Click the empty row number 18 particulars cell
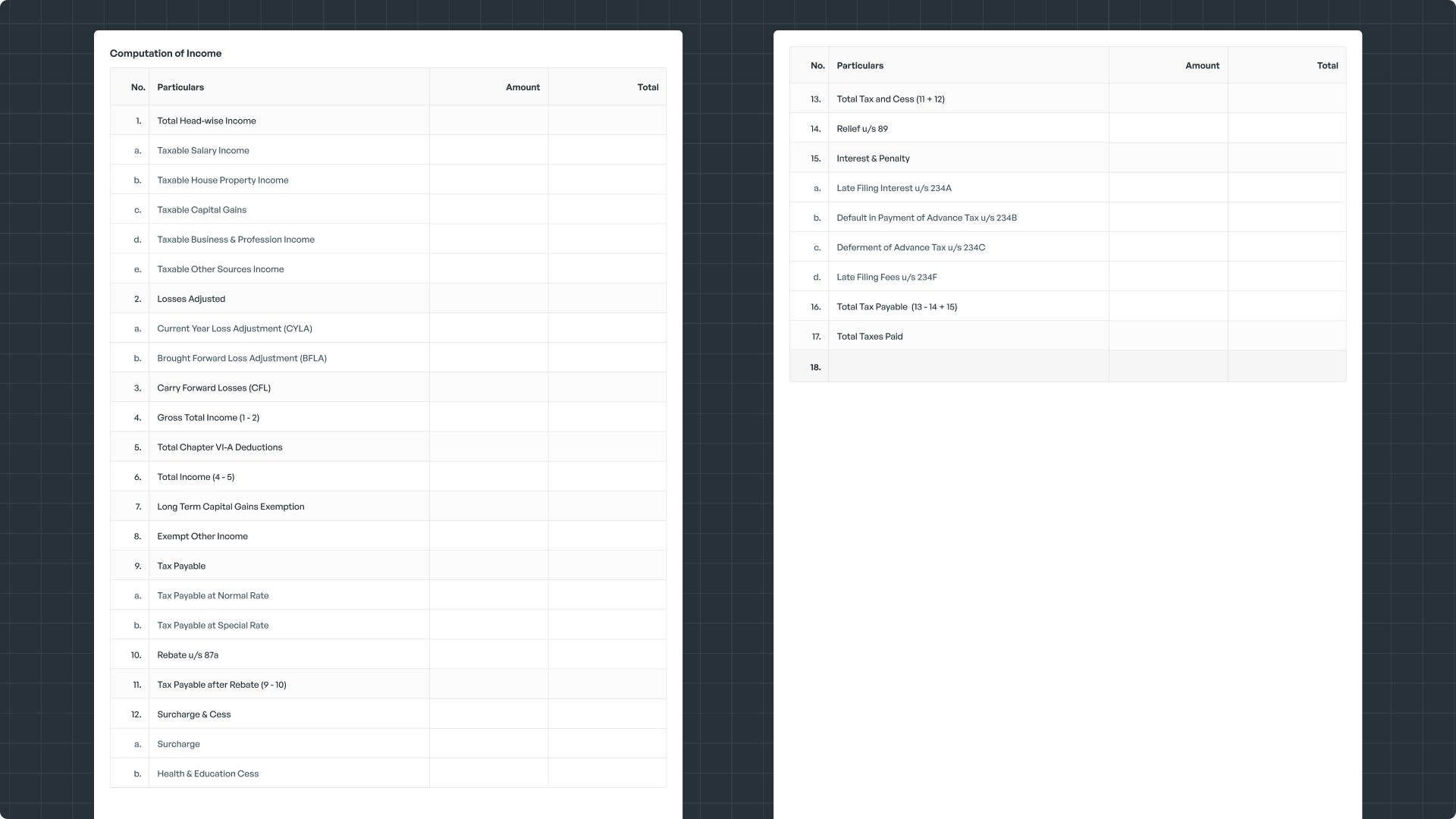The width and height of the screenshot is (1456, 819). tap(968, 367)
